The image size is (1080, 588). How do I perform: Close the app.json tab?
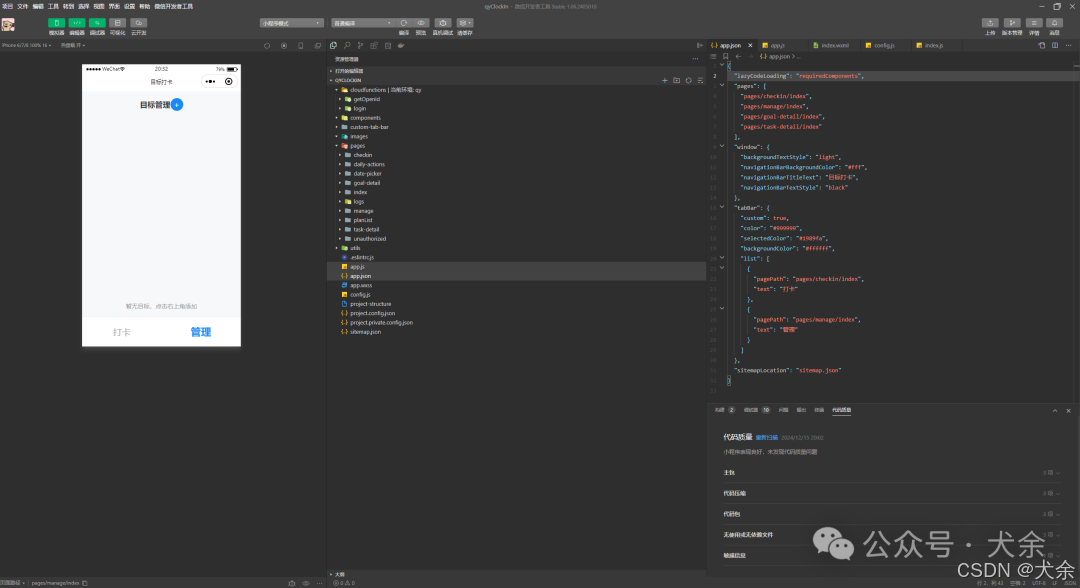click(x=750, y=45)
